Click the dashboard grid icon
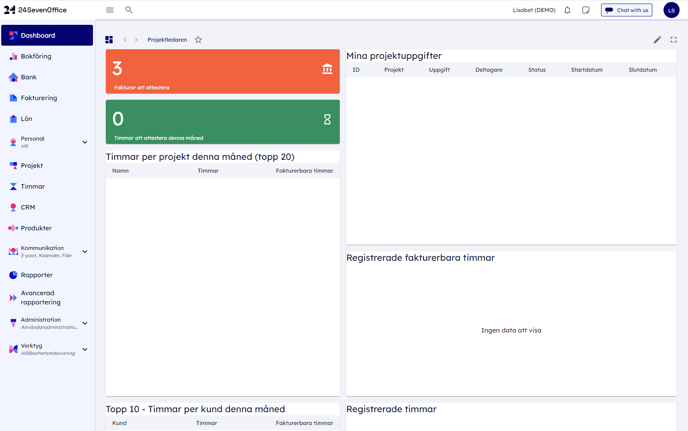The width and height of the screenshot is (688, 431). click(109, 40)
